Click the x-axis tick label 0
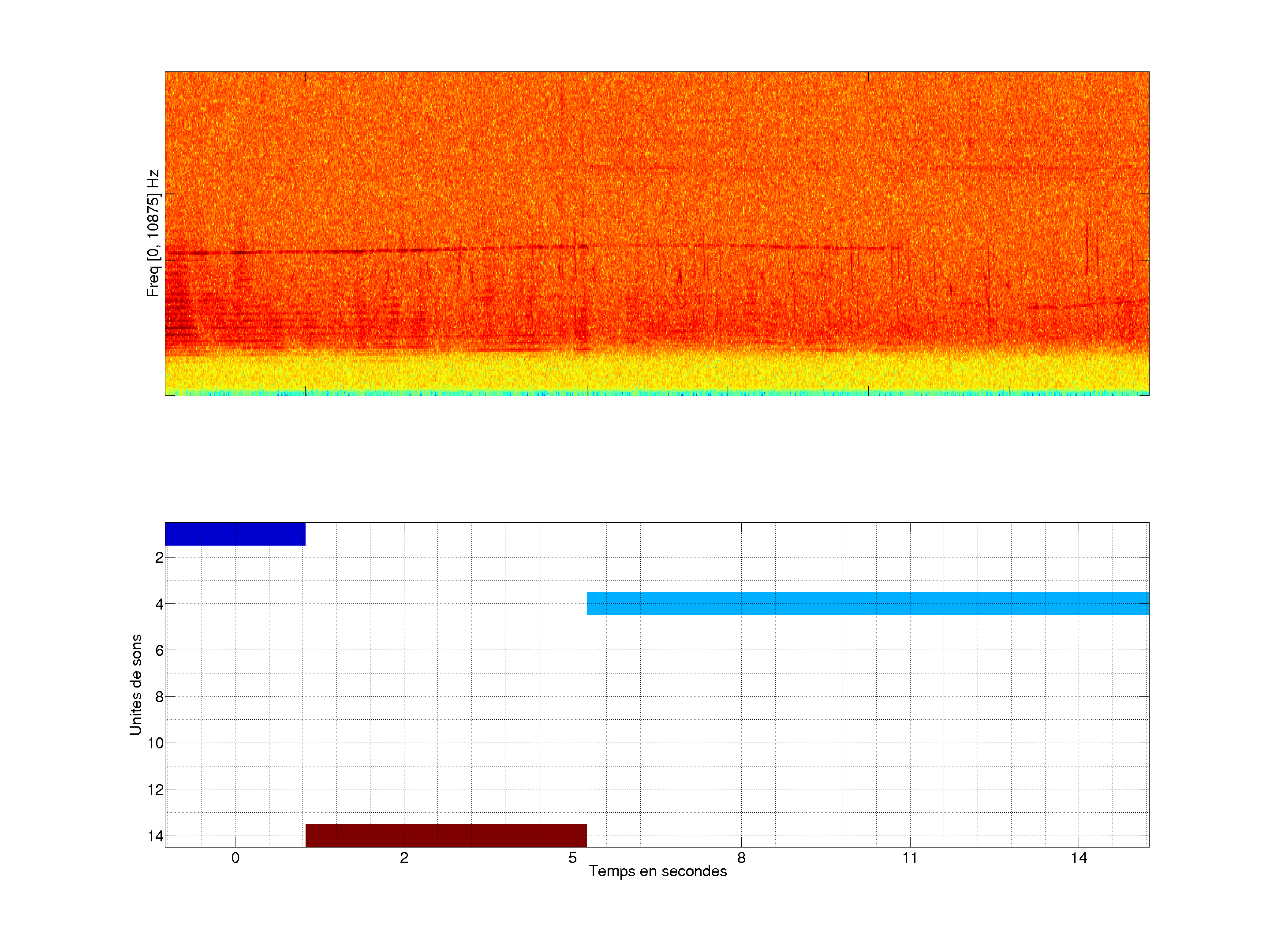 235,858
